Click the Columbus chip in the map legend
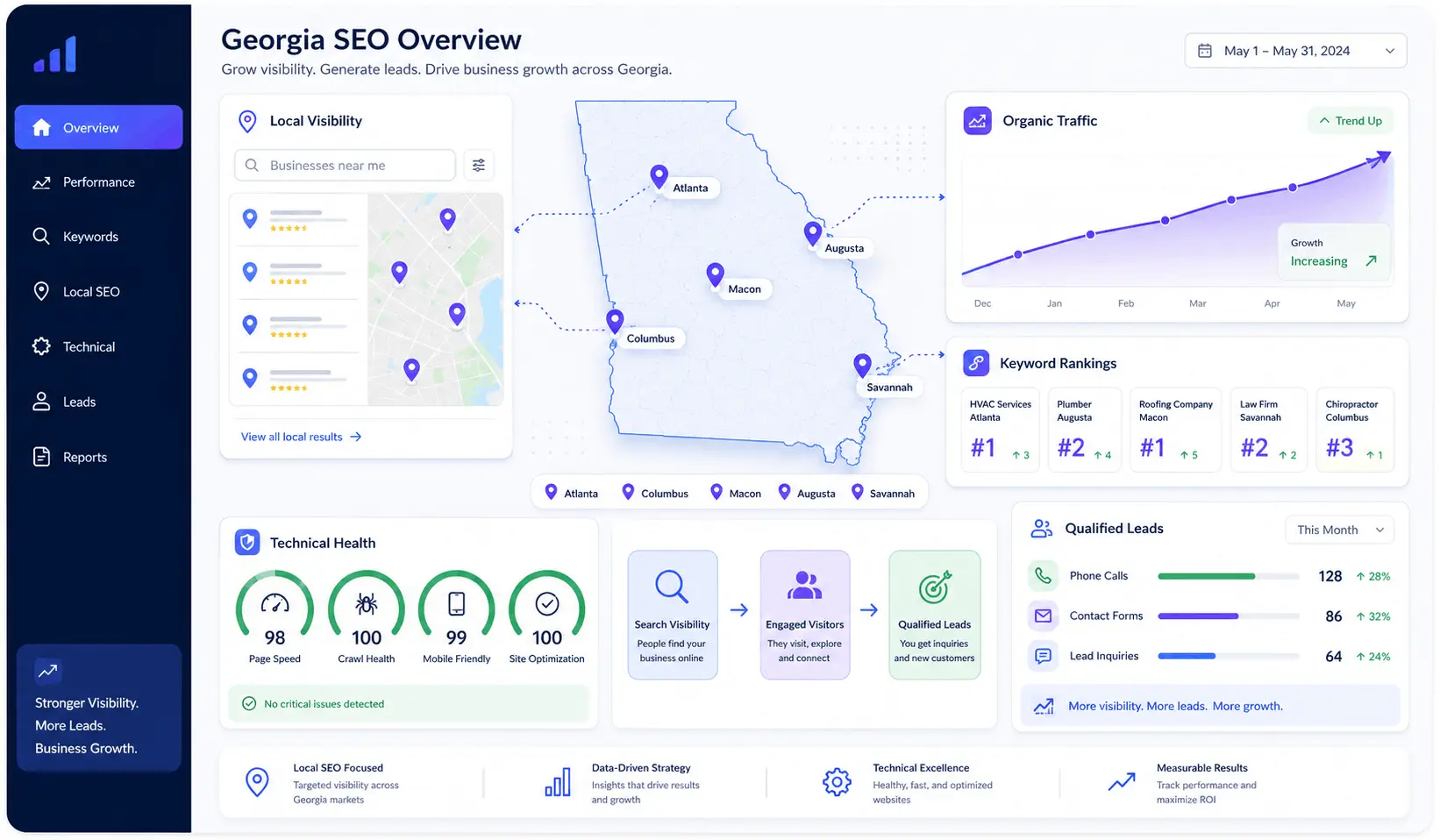 point(655,493)
